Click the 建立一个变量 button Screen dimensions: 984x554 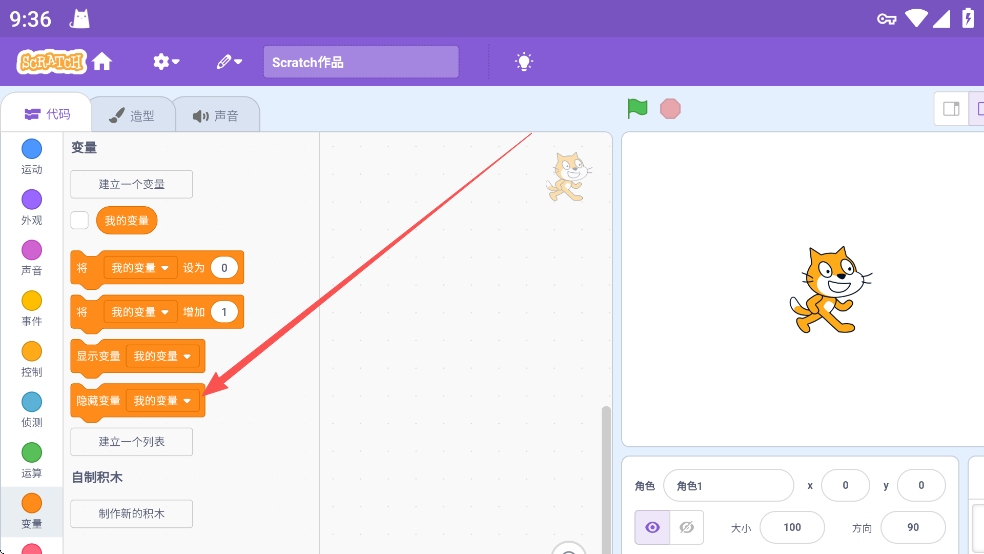(131, 184)
